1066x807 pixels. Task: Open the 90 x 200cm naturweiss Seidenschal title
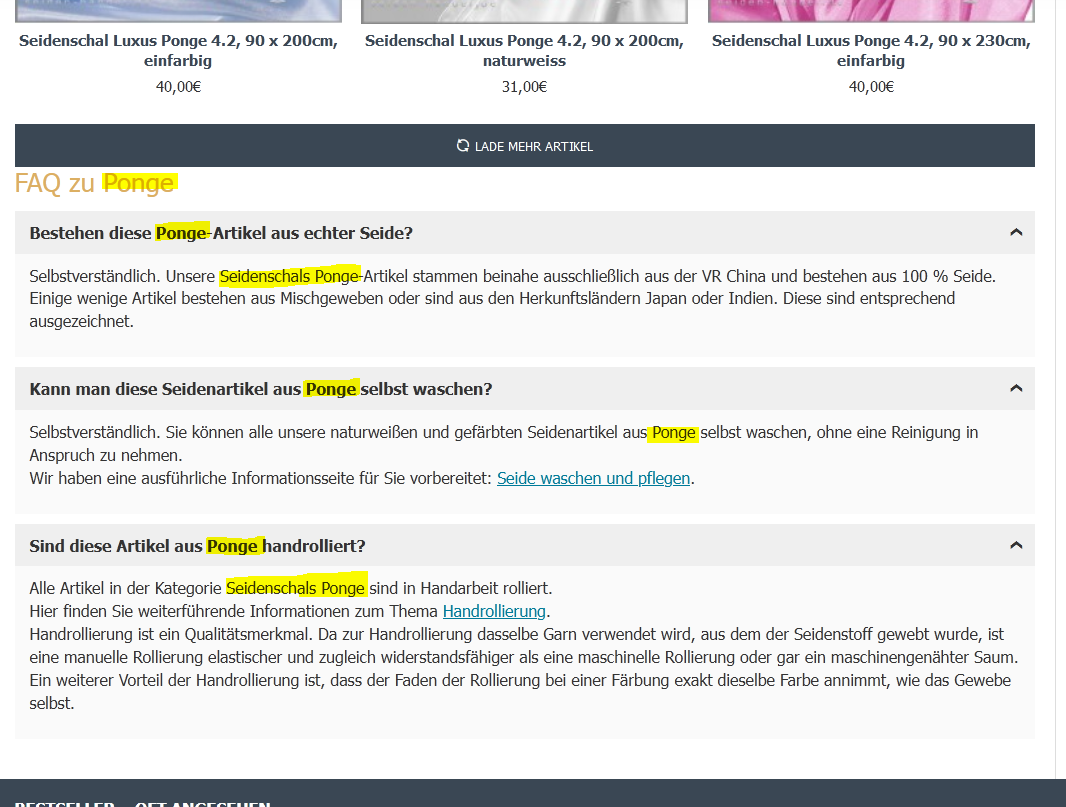pos(524,51)
